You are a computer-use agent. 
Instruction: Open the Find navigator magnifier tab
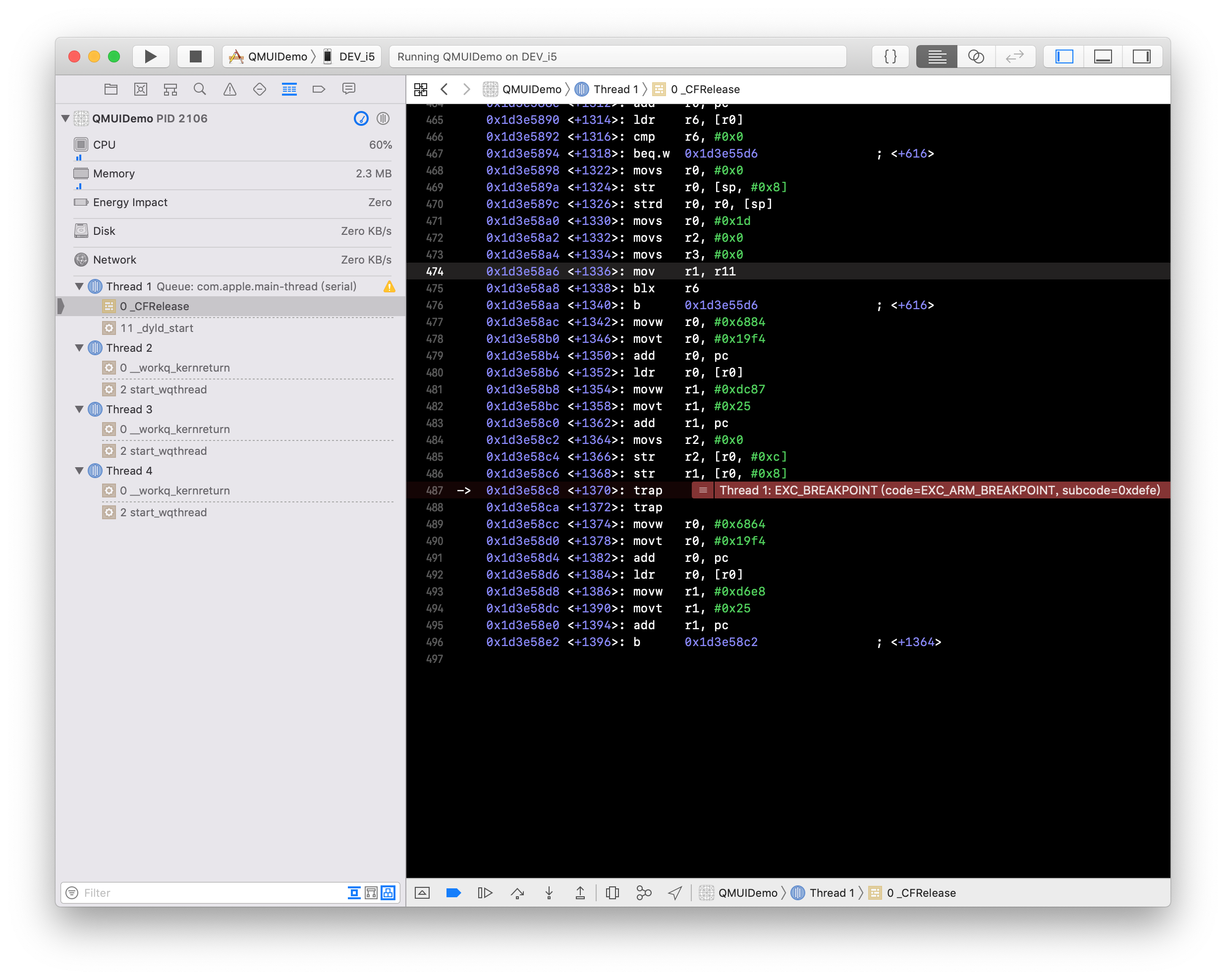point(200,89)
